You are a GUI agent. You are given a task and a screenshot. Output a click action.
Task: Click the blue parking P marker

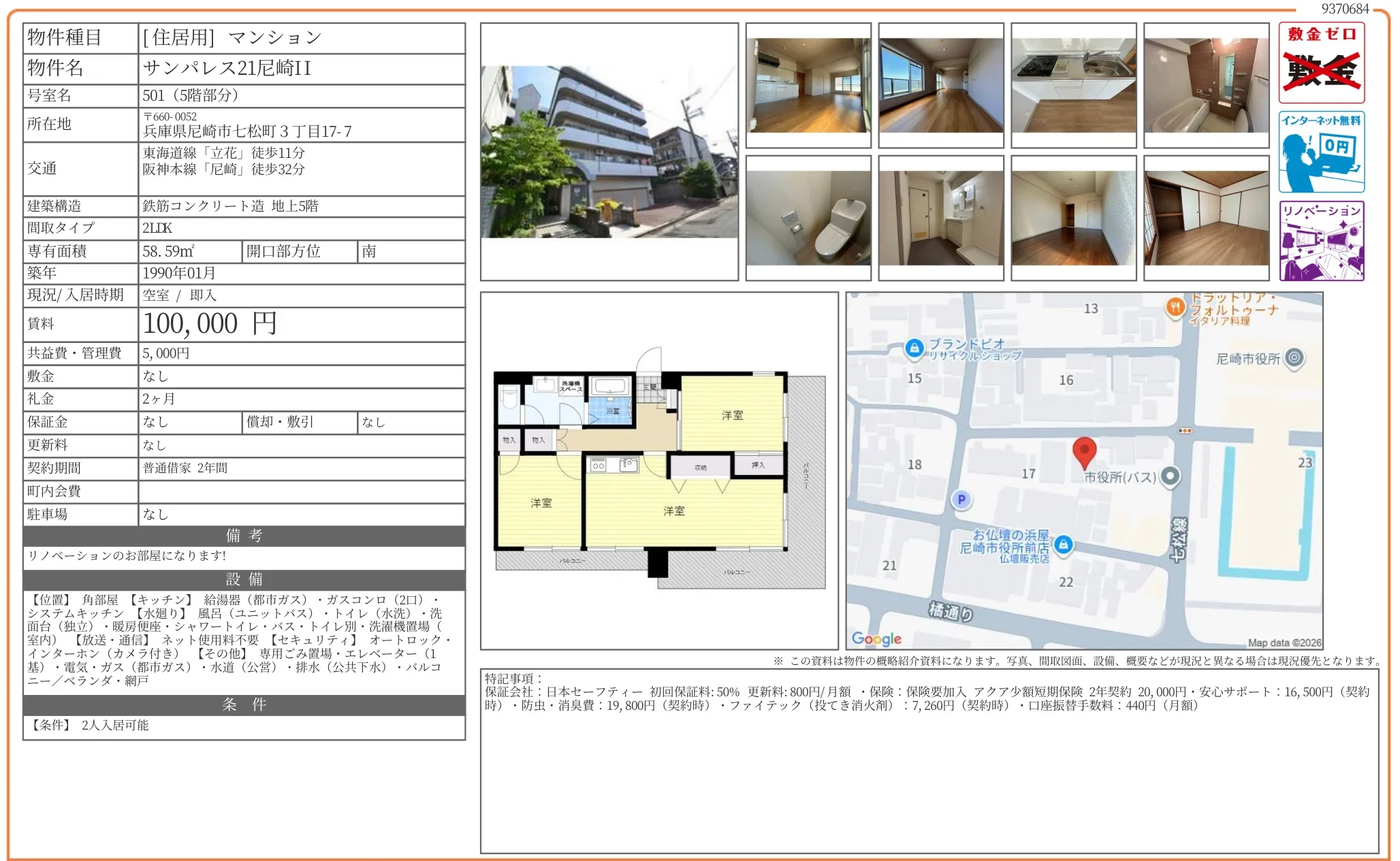961,500
